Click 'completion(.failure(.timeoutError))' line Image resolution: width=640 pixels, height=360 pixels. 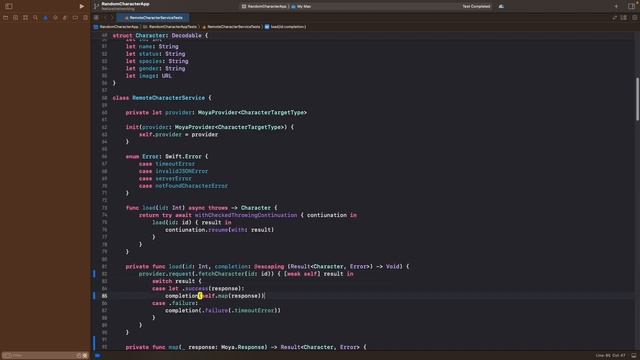[x=223, y=311]
